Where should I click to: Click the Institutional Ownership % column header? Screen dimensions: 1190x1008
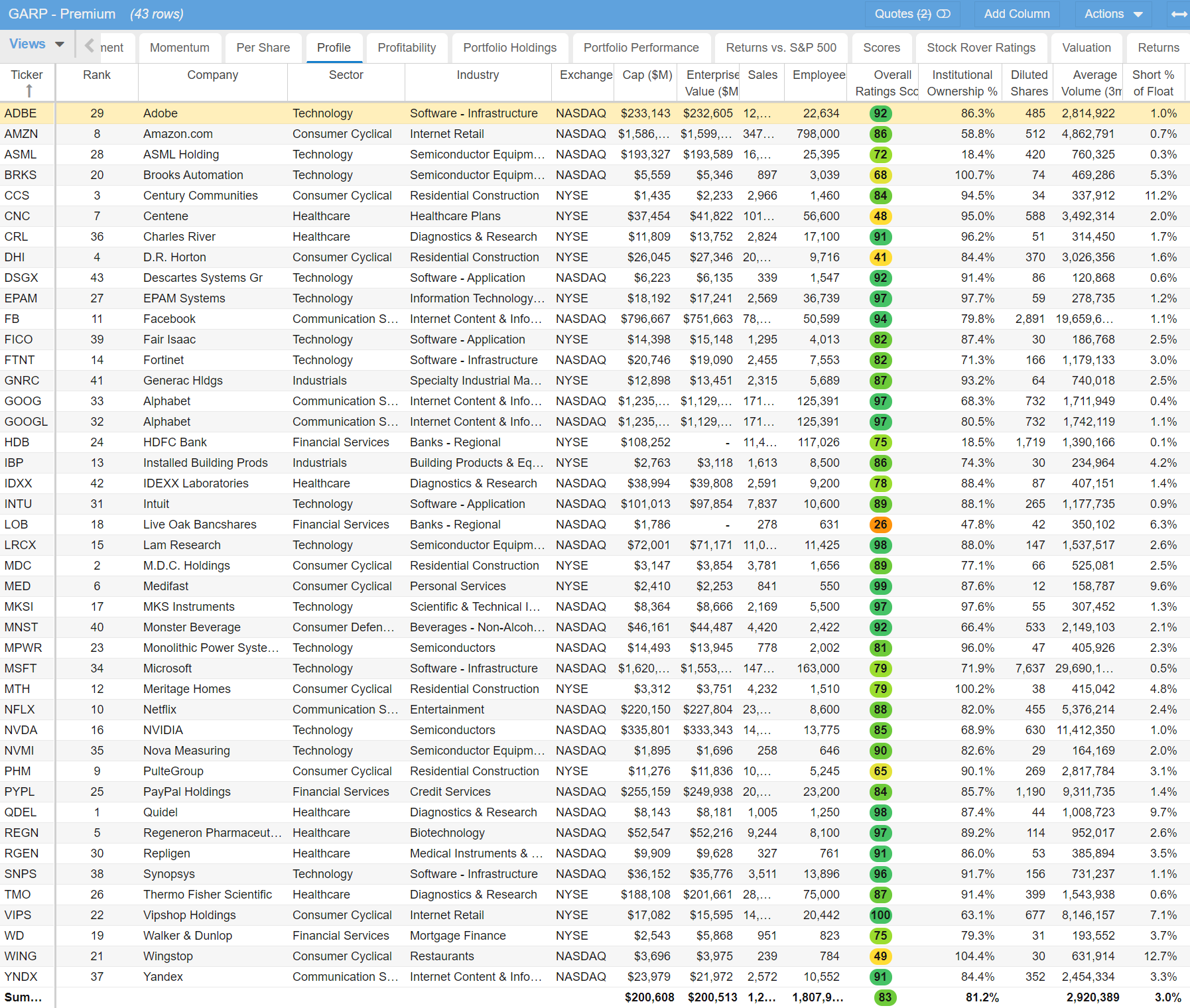click(962, 83)
